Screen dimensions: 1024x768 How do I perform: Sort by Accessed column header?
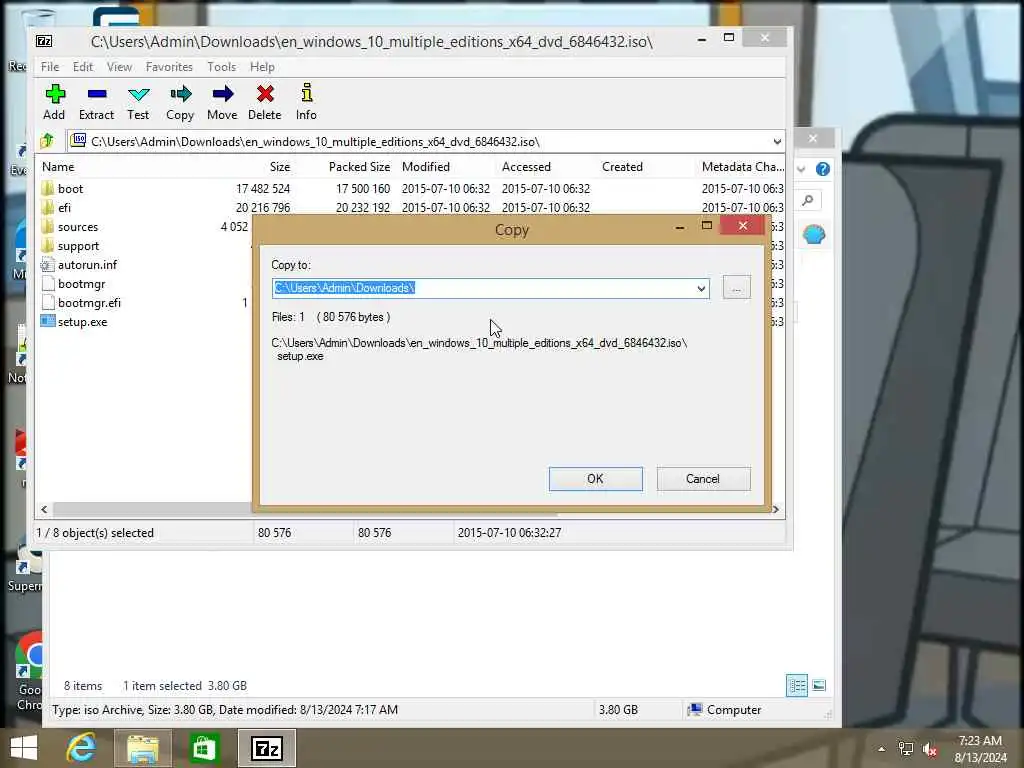(526, 167)
